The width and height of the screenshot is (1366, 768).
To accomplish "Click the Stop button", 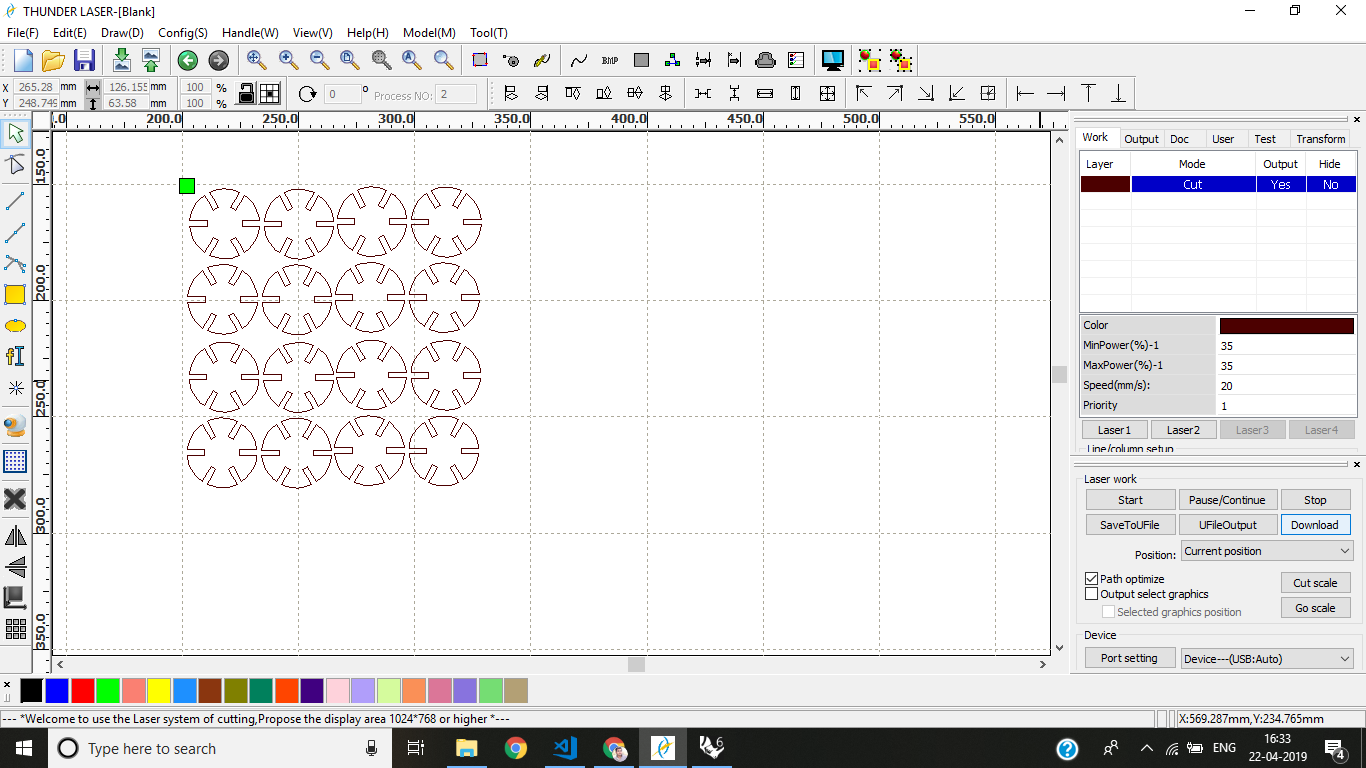I will click(1315, 500).
